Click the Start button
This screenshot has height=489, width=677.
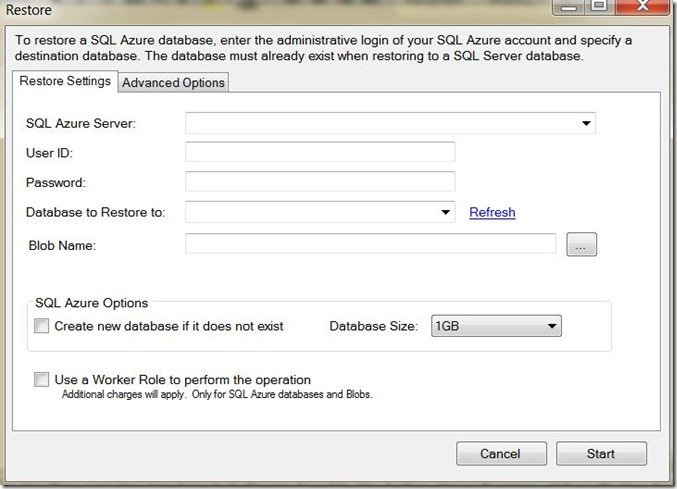tap(601, 454)
